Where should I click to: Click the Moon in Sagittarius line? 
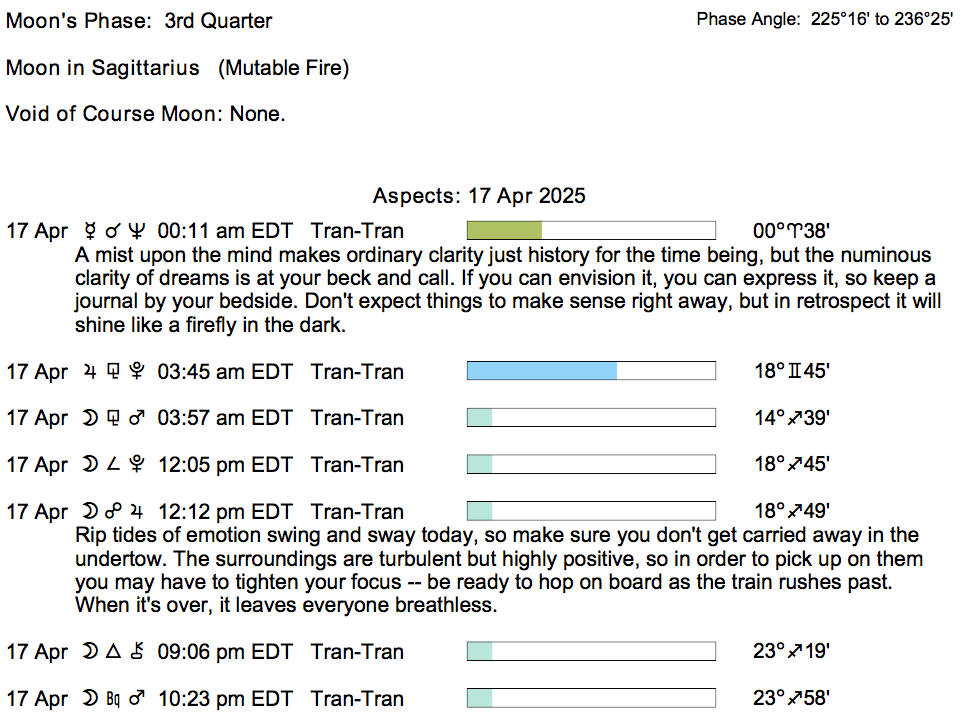tap(177, 68)
